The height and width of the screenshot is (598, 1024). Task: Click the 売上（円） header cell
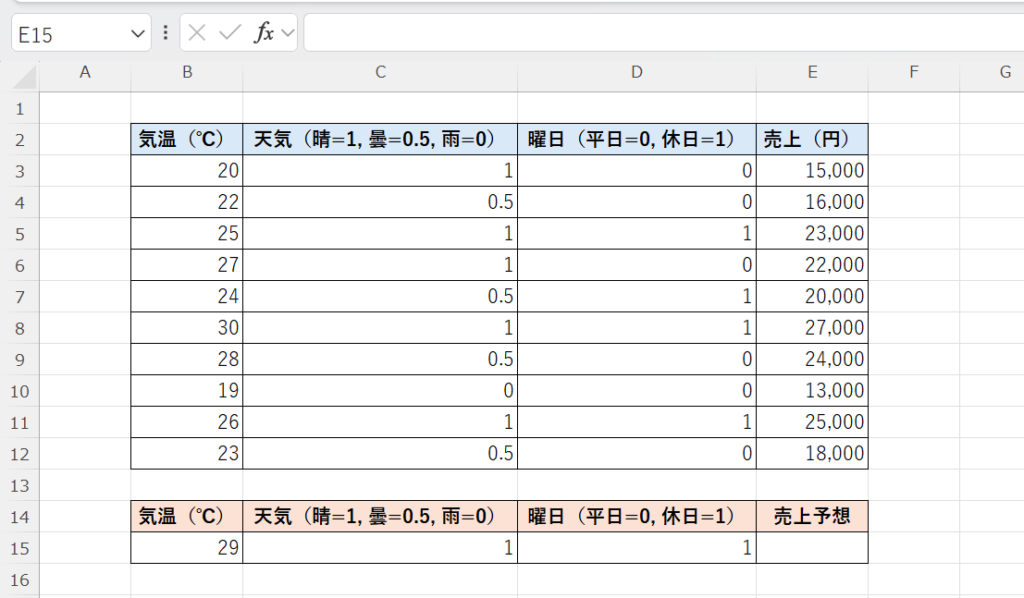[x=812, y=140]
